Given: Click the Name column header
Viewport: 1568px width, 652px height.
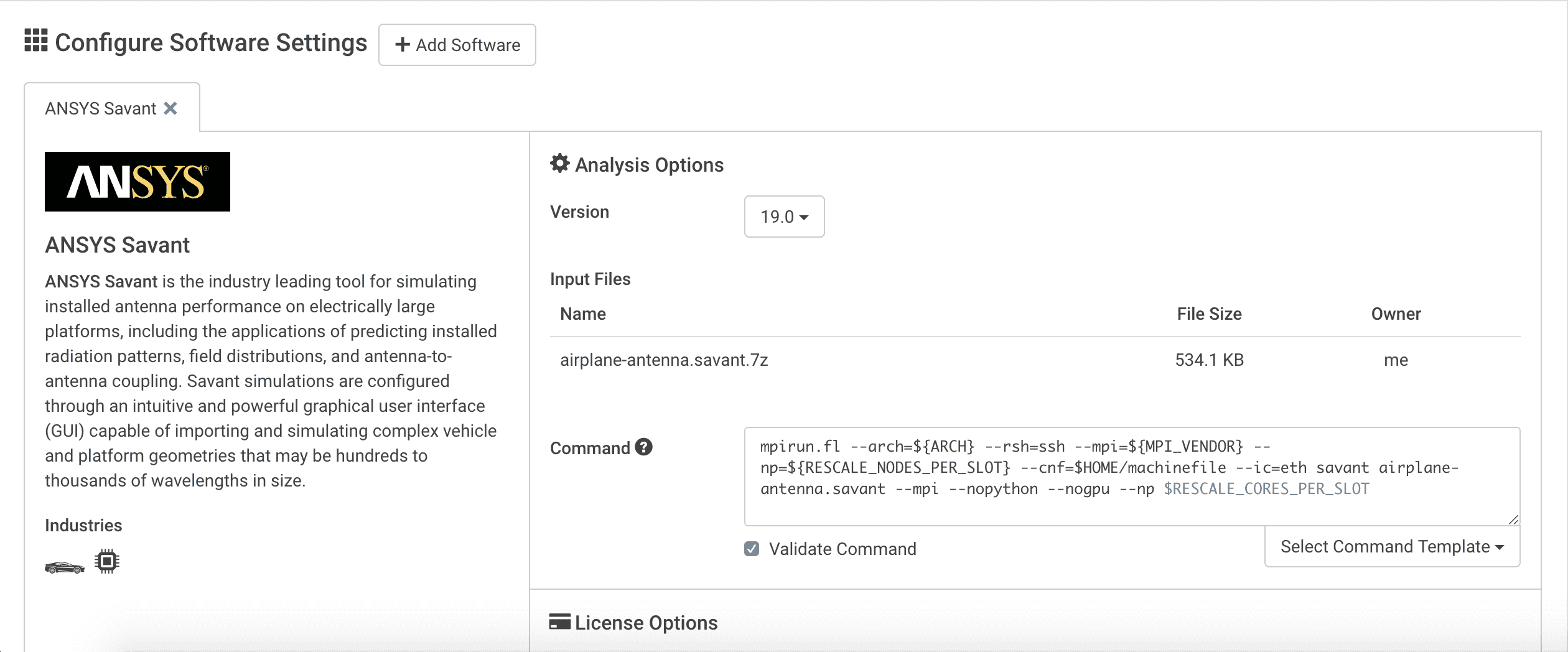Looking at the screenshot, I should 583,314.
